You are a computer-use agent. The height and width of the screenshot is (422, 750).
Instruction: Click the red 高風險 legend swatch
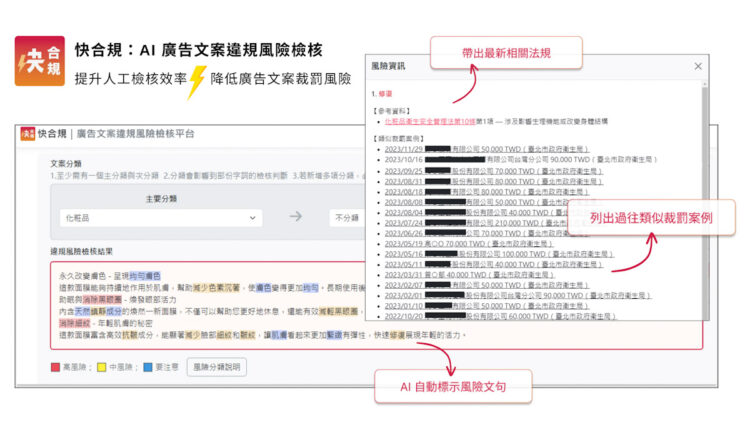click(x=55, y=367)
